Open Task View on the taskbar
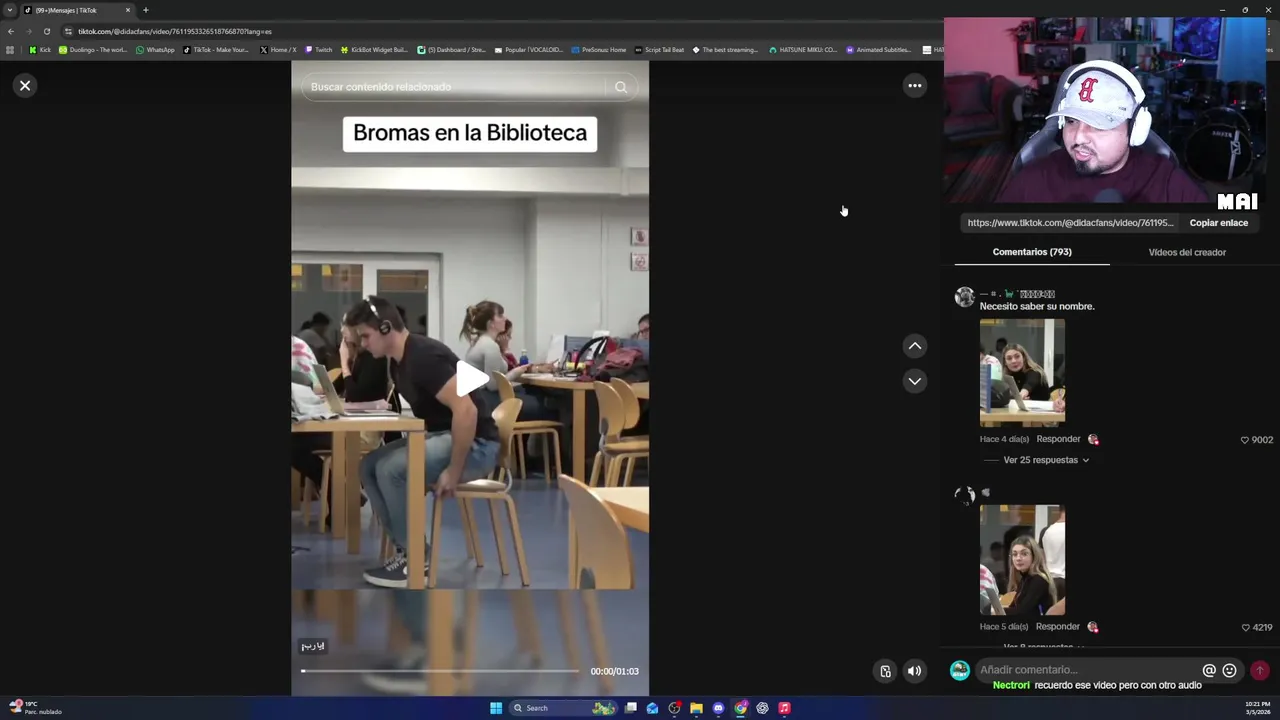The image size is (1280, 720). [x=631, y=708]
